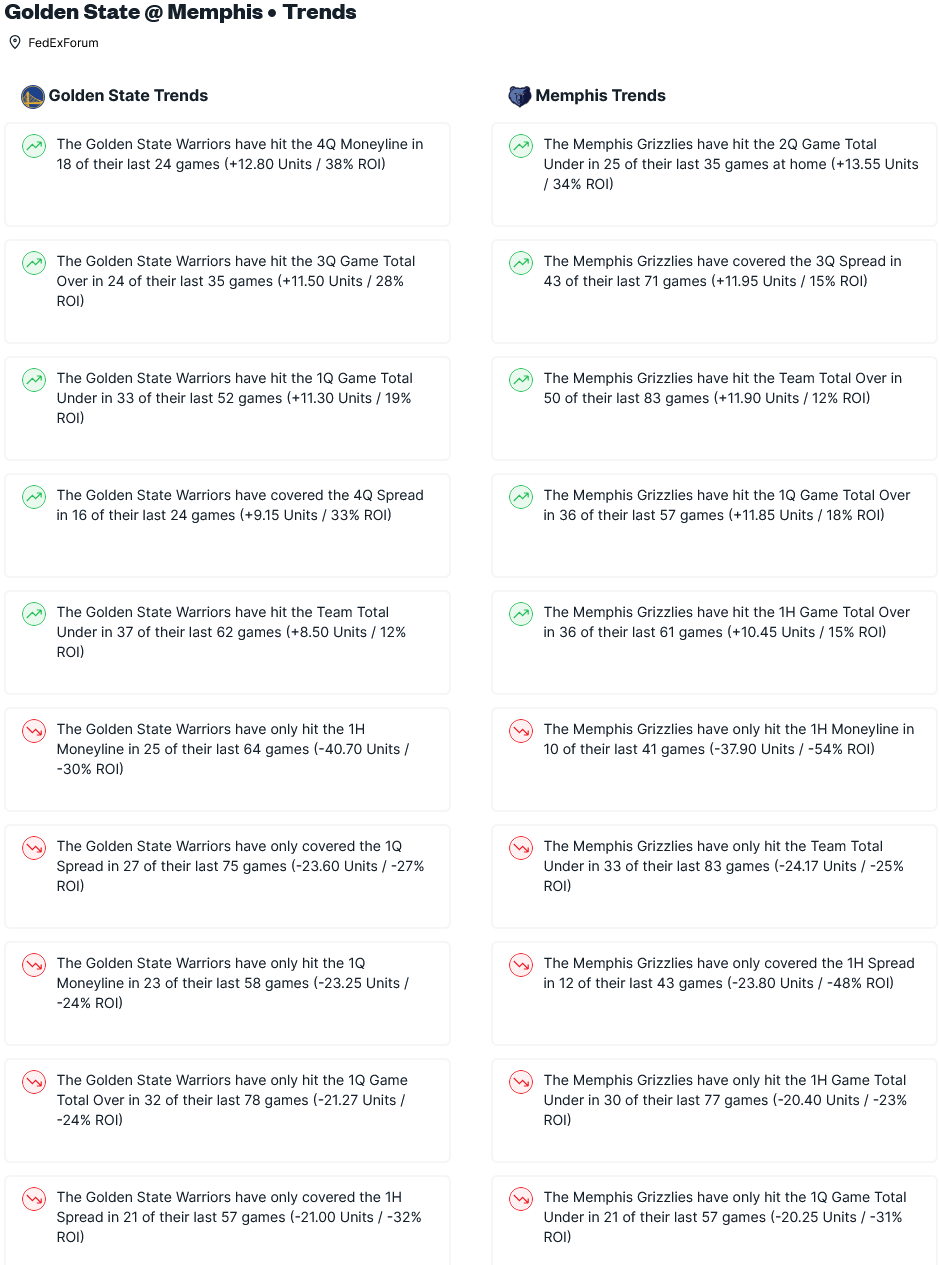The height and width of the screenshot is (1265, 940).
Task: Click green uptrend icon on Warriors 4Q Moneyline trend
Action: click(34, 146)
